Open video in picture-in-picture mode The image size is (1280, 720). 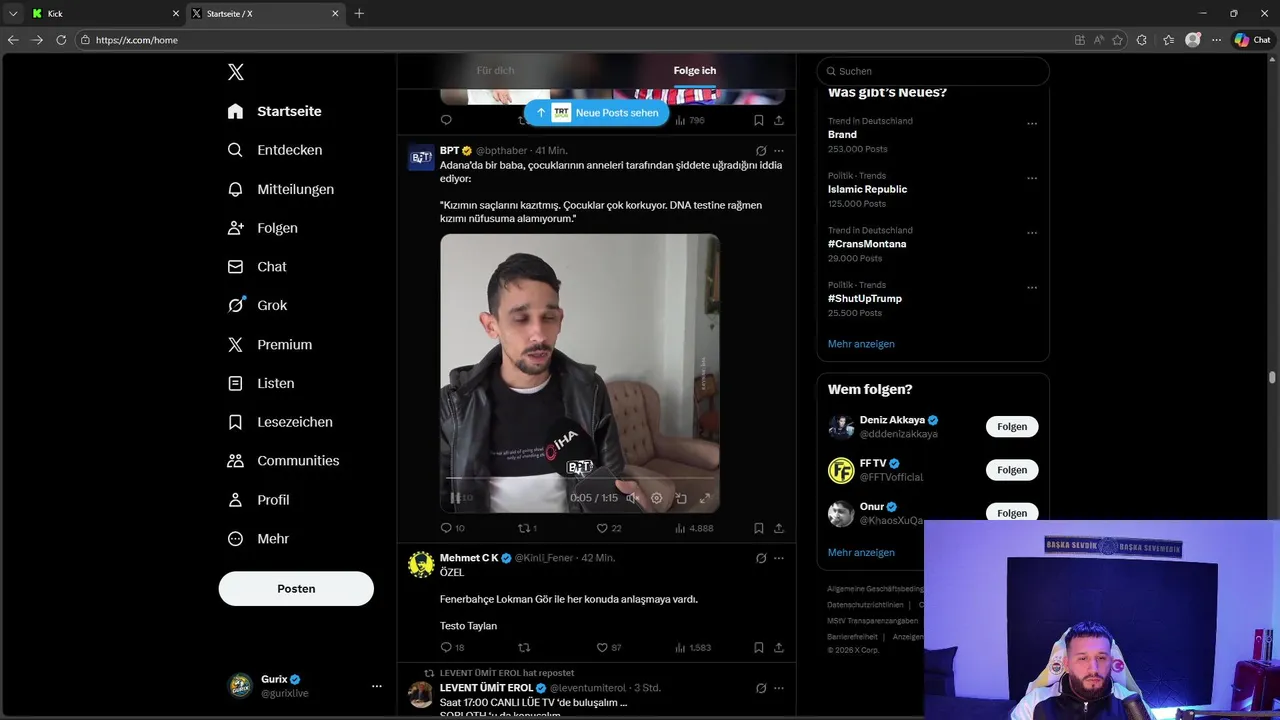681,498
